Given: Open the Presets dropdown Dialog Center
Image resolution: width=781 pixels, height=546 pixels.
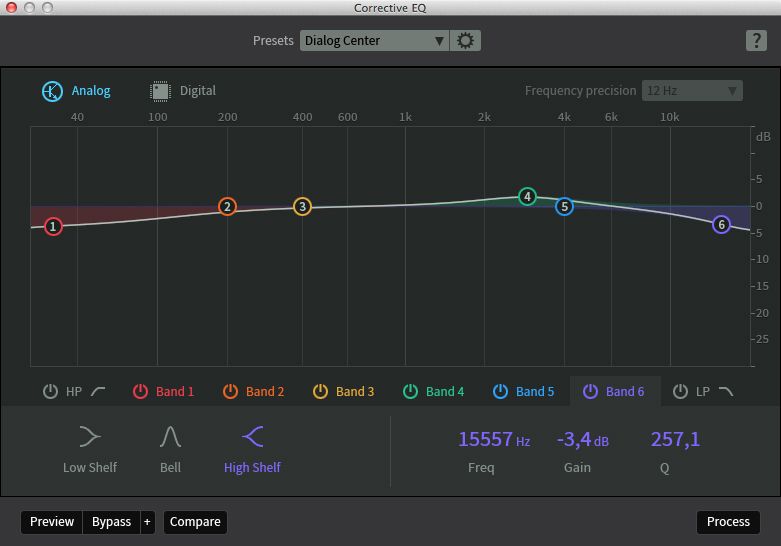Looking at the screenshot, I should [x=374, y=40].
